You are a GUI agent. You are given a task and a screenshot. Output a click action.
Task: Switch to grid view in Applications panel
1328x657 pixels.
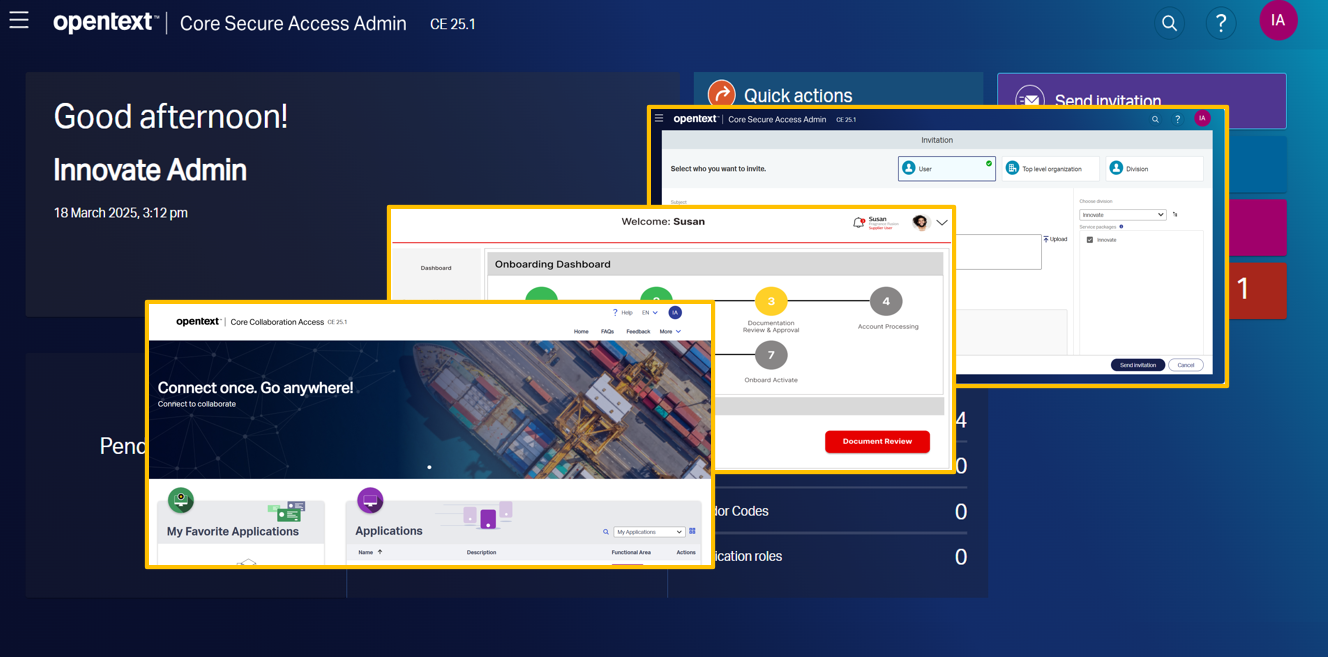coord(692,532)
